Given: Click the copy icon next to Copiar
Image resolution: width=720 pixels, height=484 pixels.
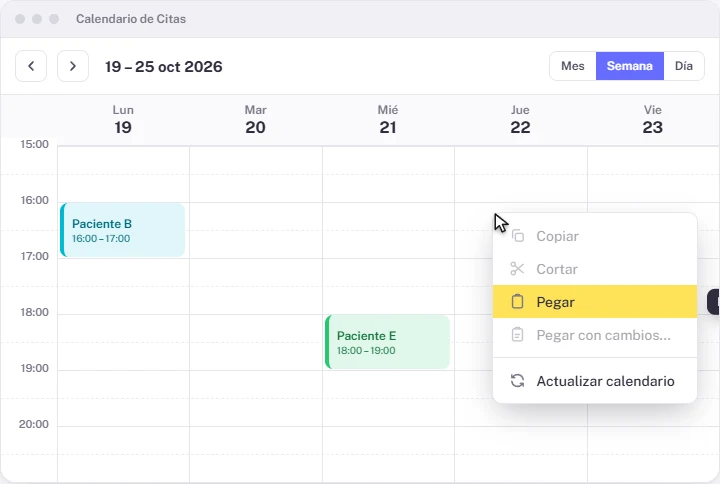Looking at the screenshot, I should (518, 236).
